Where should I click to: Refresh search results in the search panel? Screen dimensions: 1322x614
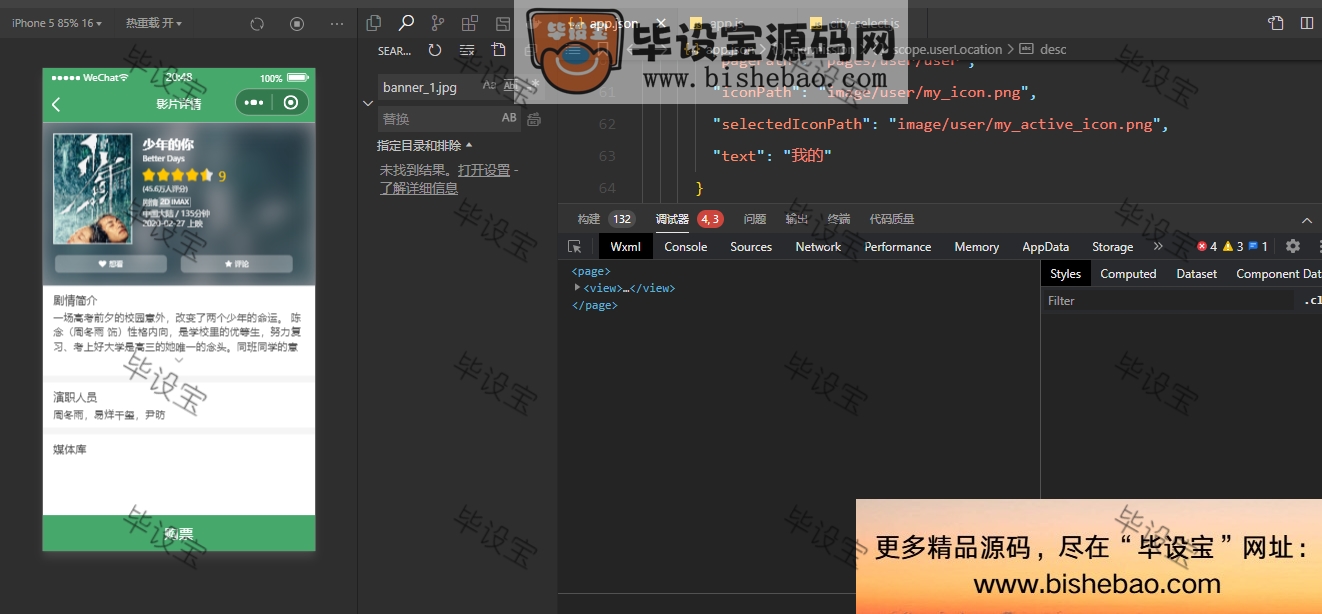point(435,50)
